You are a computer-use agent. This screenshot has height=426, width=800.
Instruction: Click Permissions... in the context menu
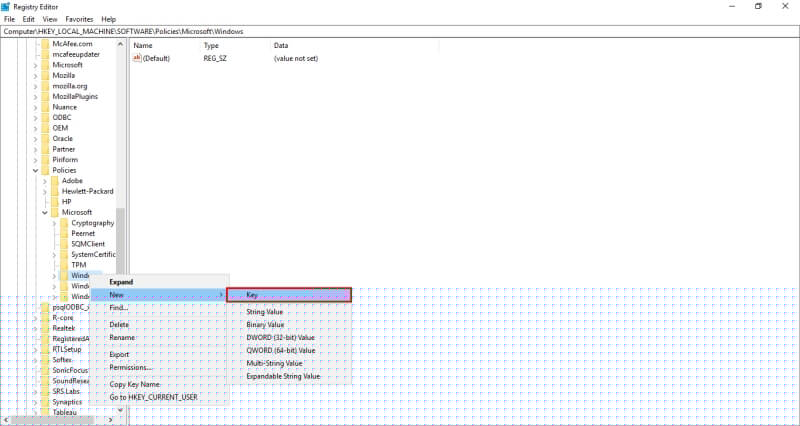(x=130, y=367)
